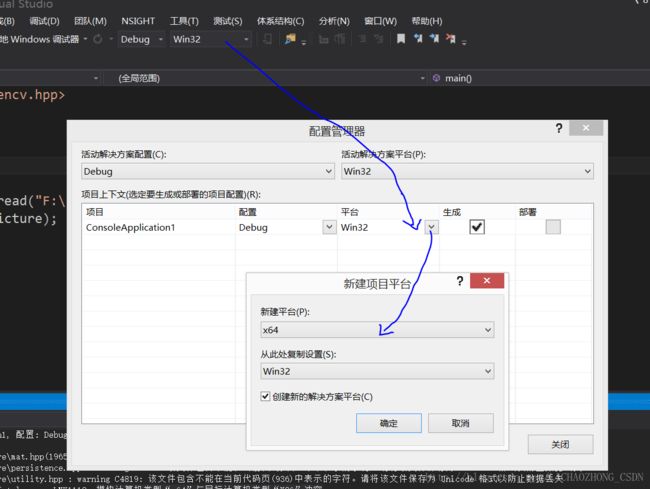Close the 配置管理器 dialog with X
This screenshot has height=489, width=650.
[x=586, y=128]
